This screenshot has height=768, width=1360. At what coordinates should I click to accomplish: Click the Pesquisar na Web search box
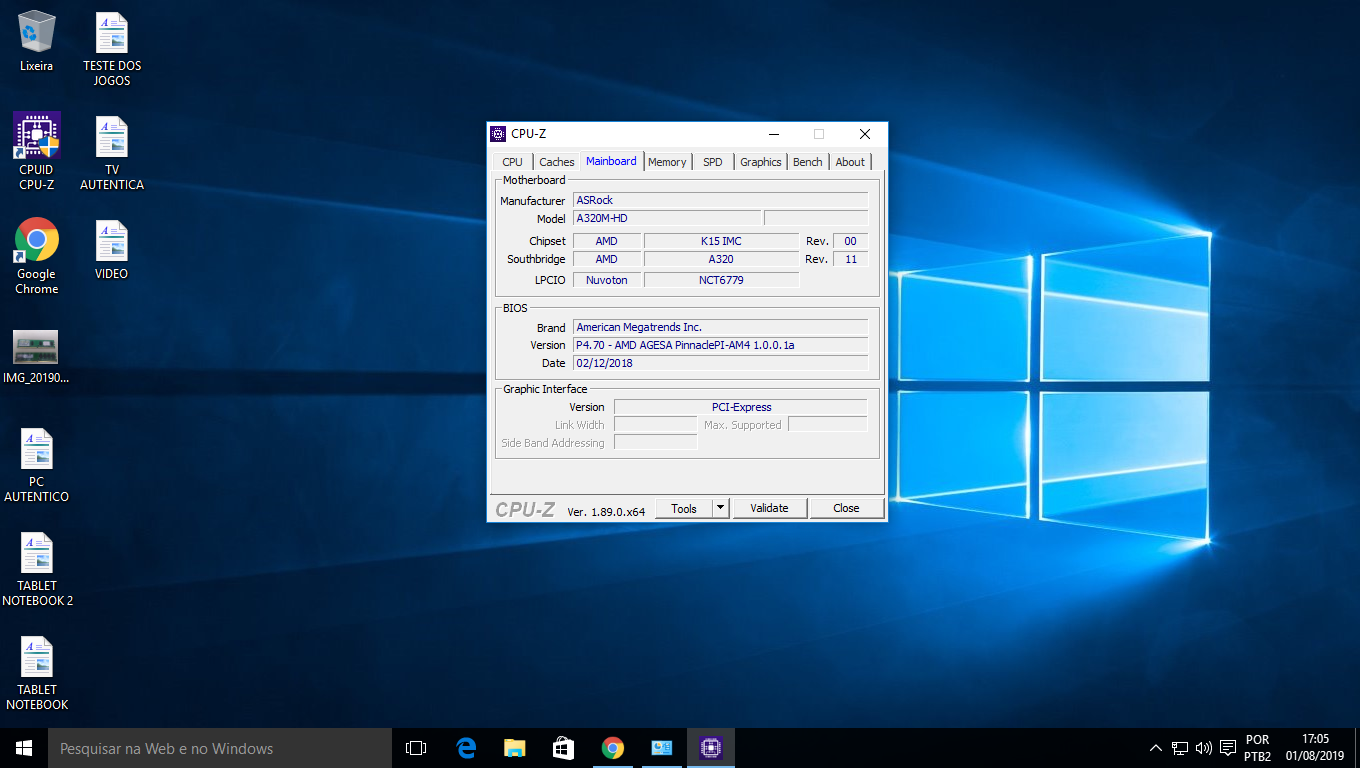pyautogui.click(x=220, y=748)
